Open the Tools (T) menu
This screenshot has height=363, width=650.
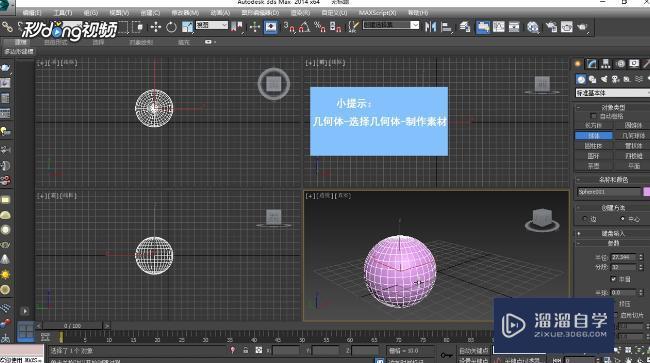[x=63, y=13]
